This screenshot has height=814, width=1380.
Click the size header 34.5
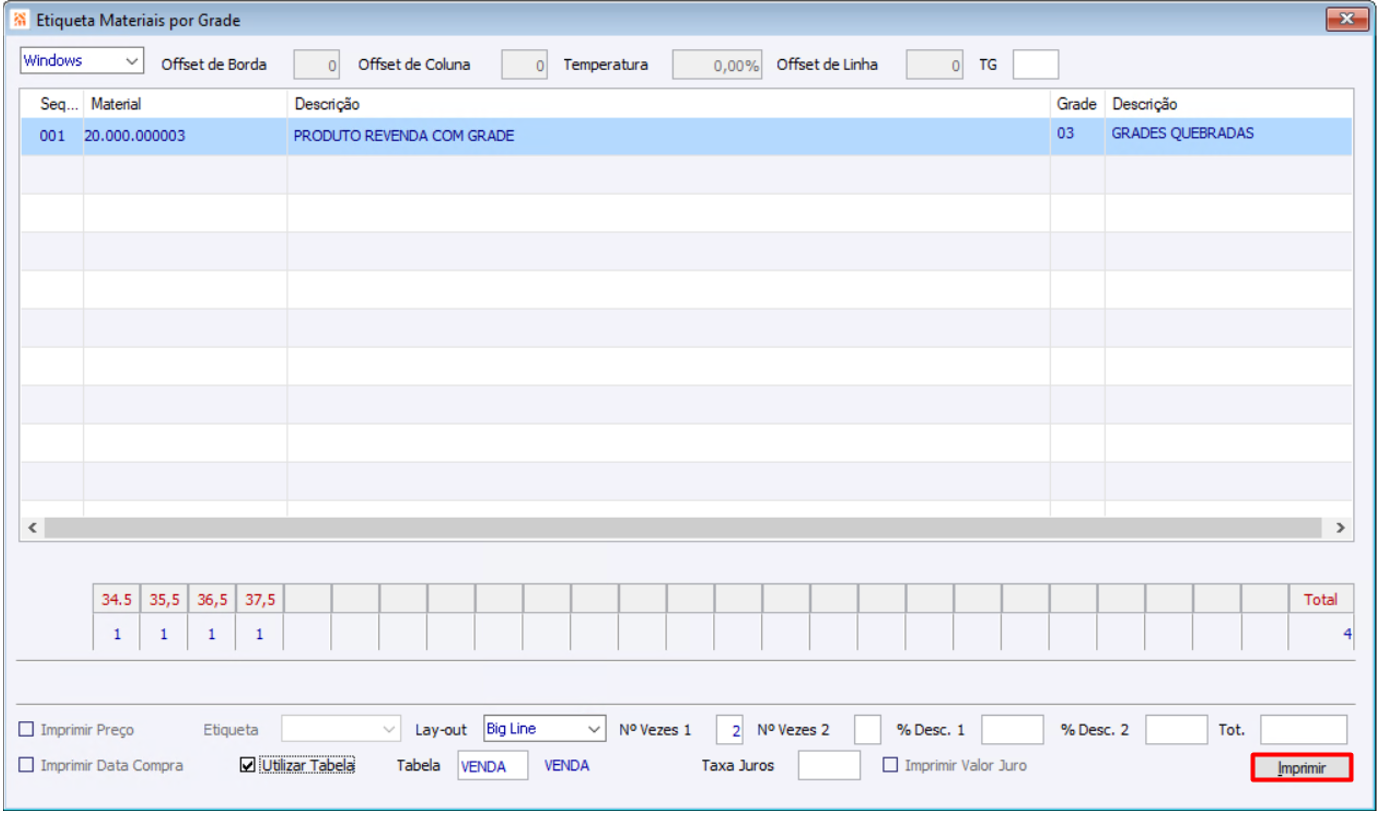[116, 599]
